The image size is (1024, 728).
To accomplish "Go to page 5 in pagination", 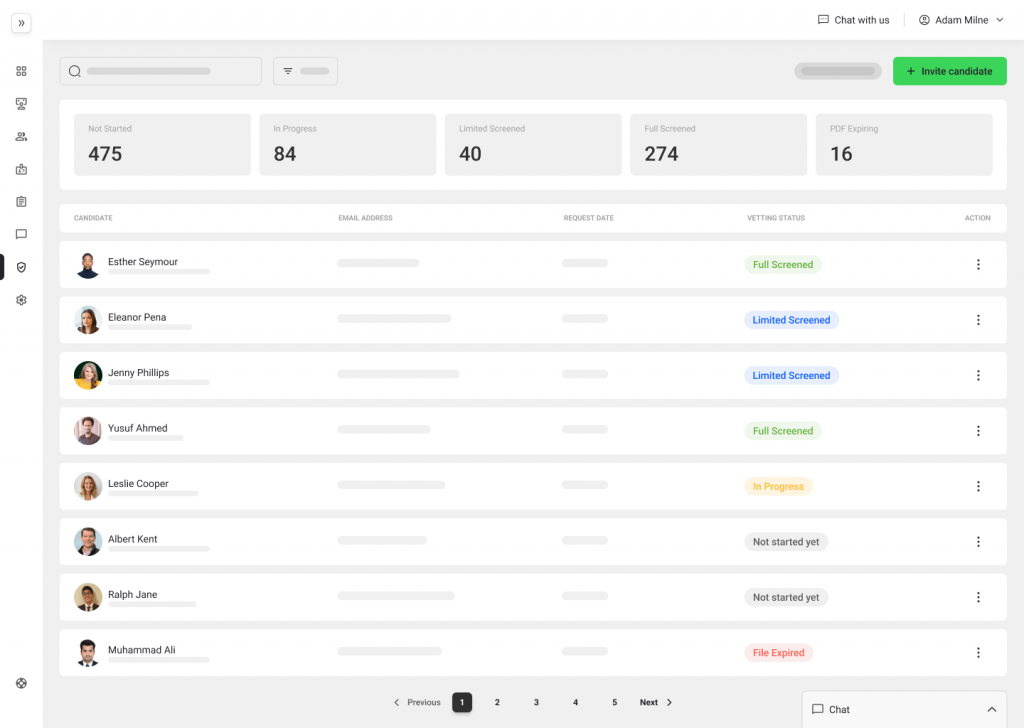I will click(x=614, y=702).
